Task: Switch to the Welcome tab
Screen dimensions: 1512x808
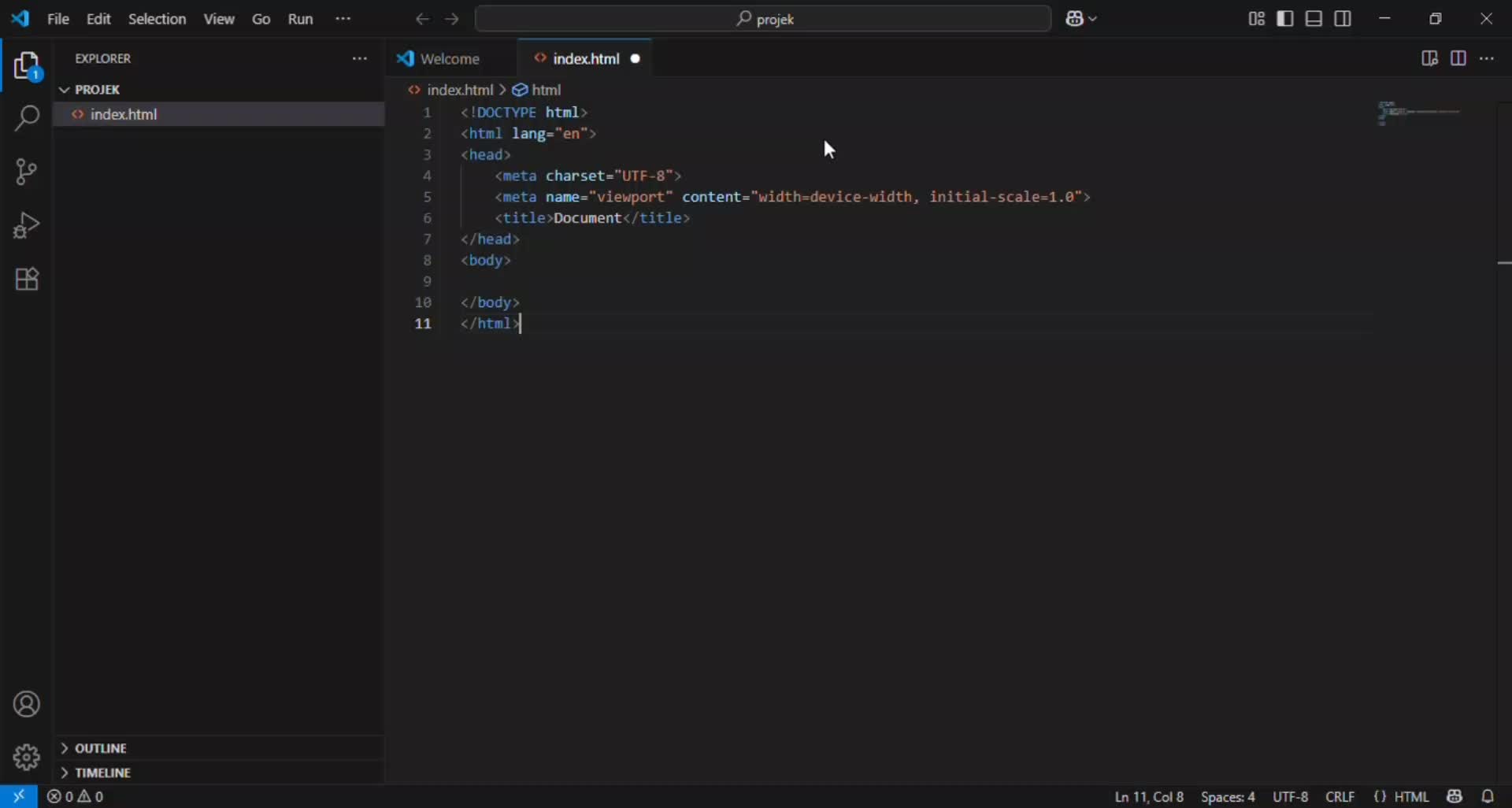Action: click(450, 59)
